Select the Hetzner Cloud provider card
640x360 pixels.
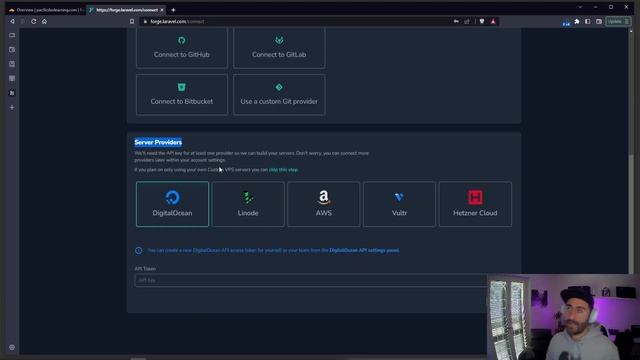tap(475, 204)
